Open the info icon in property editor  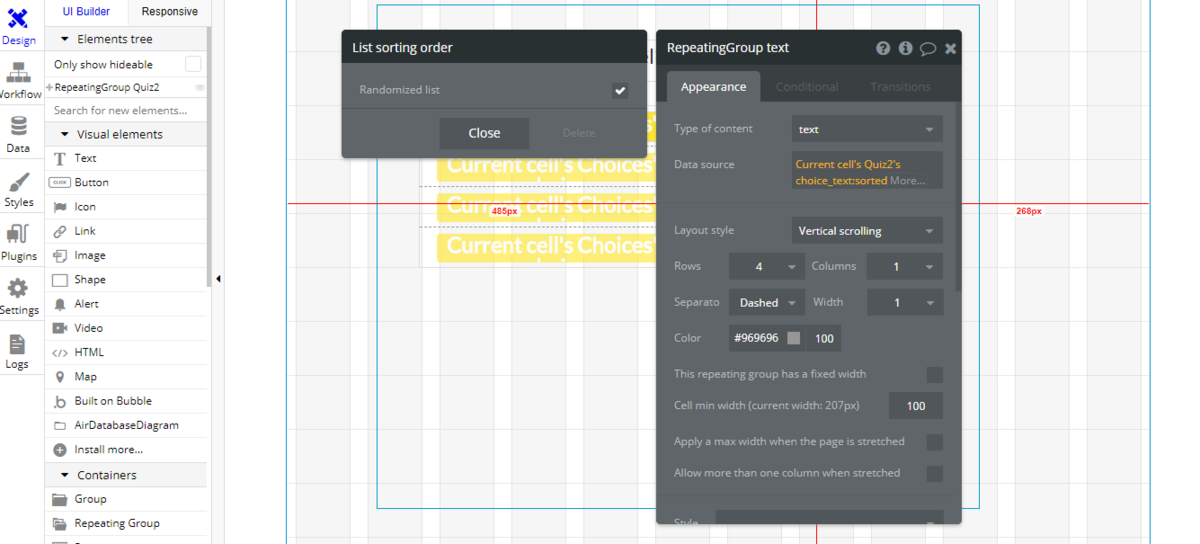point(906,48)
